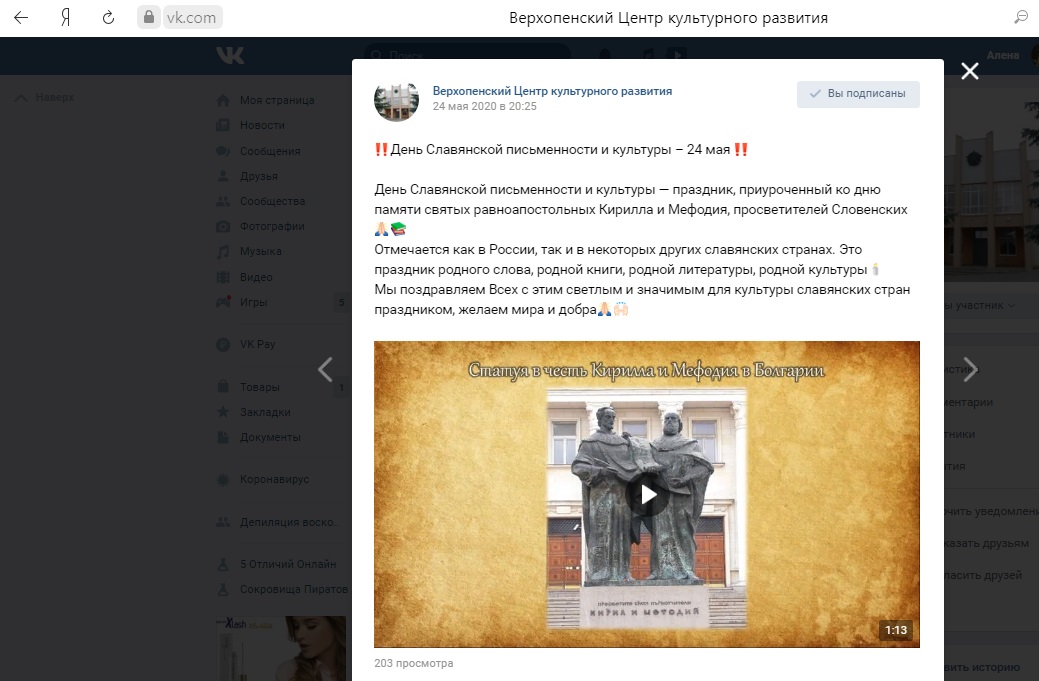This screenshot has width=1039, height=681.
Task: Go to next post with right chevron
Action: (x=969, y=370)
